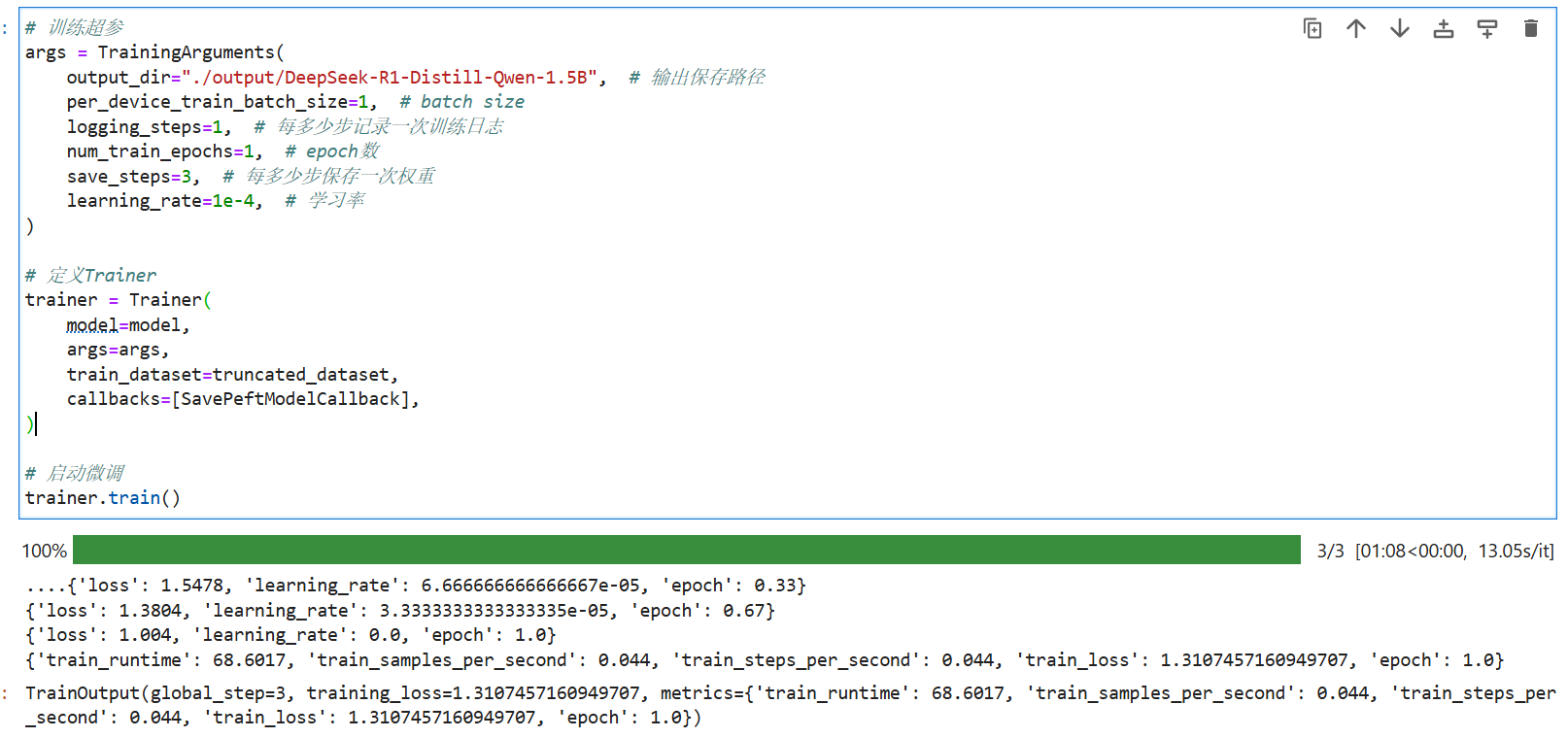Click on train_dataset=truncated_dataset line
Viewport: 1568px width, 738px height.
(230, 375)
